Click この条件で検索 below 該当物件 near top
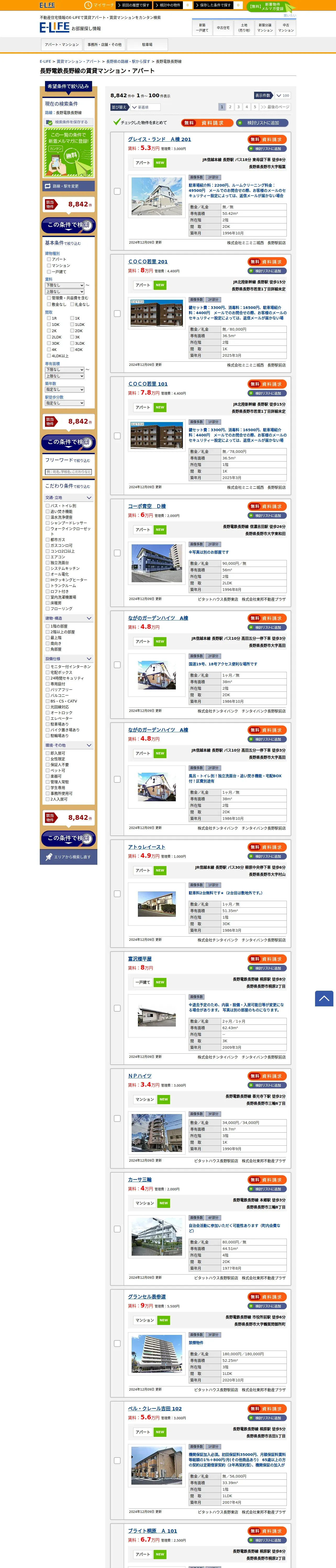Viewport: 336px width, 1568px height. (x=68, y=225)
